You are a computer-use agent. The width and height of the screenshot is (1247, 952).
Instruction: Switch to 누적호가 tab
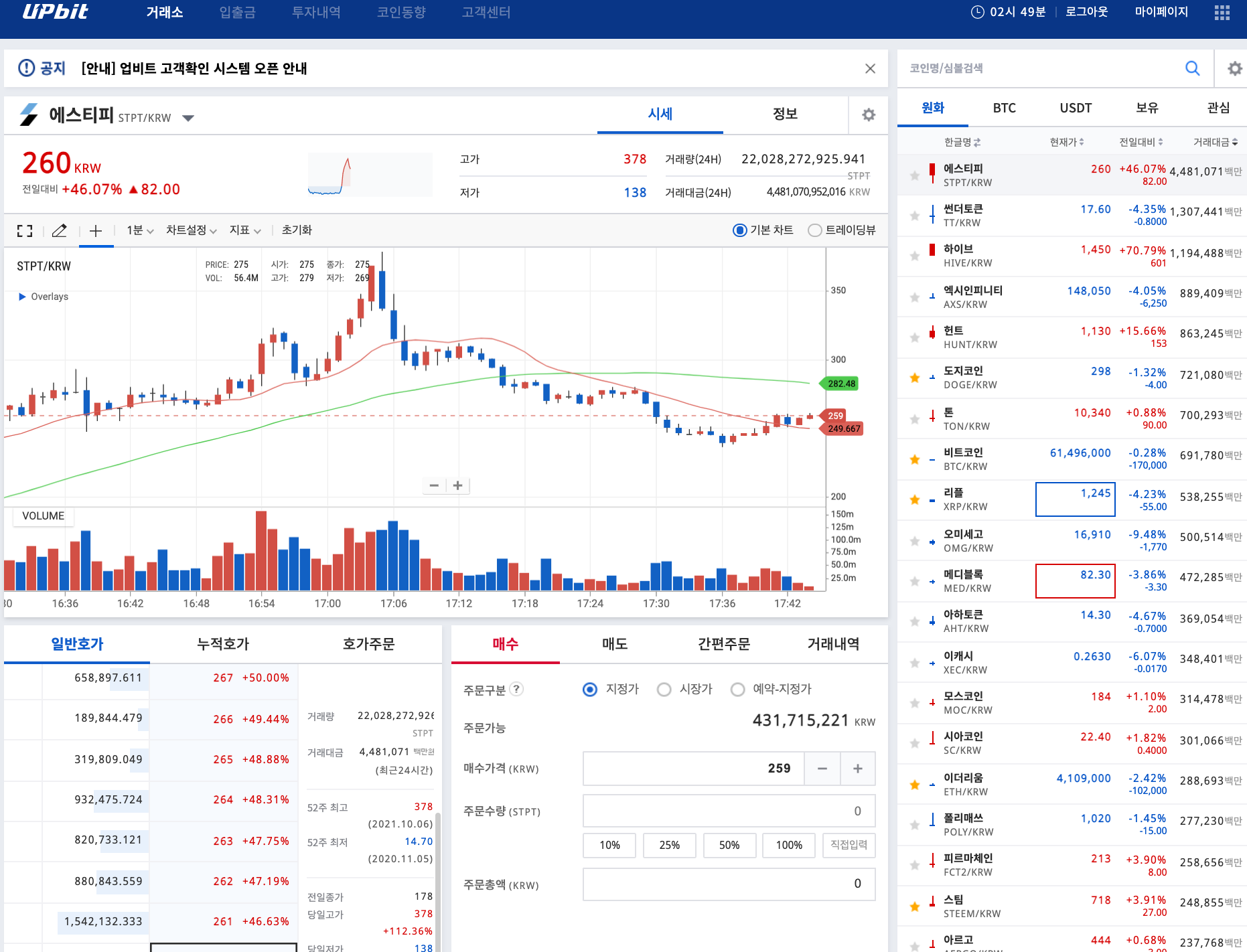point(223,644)
